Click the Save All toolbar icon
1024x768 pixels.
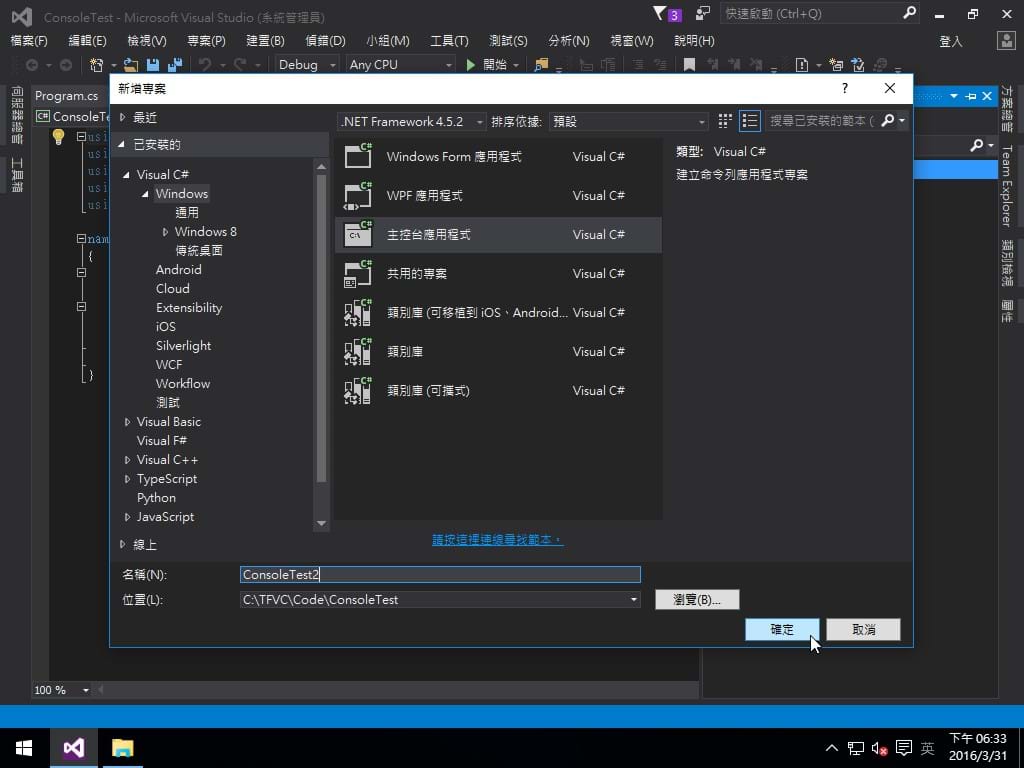tap(174, 65)
